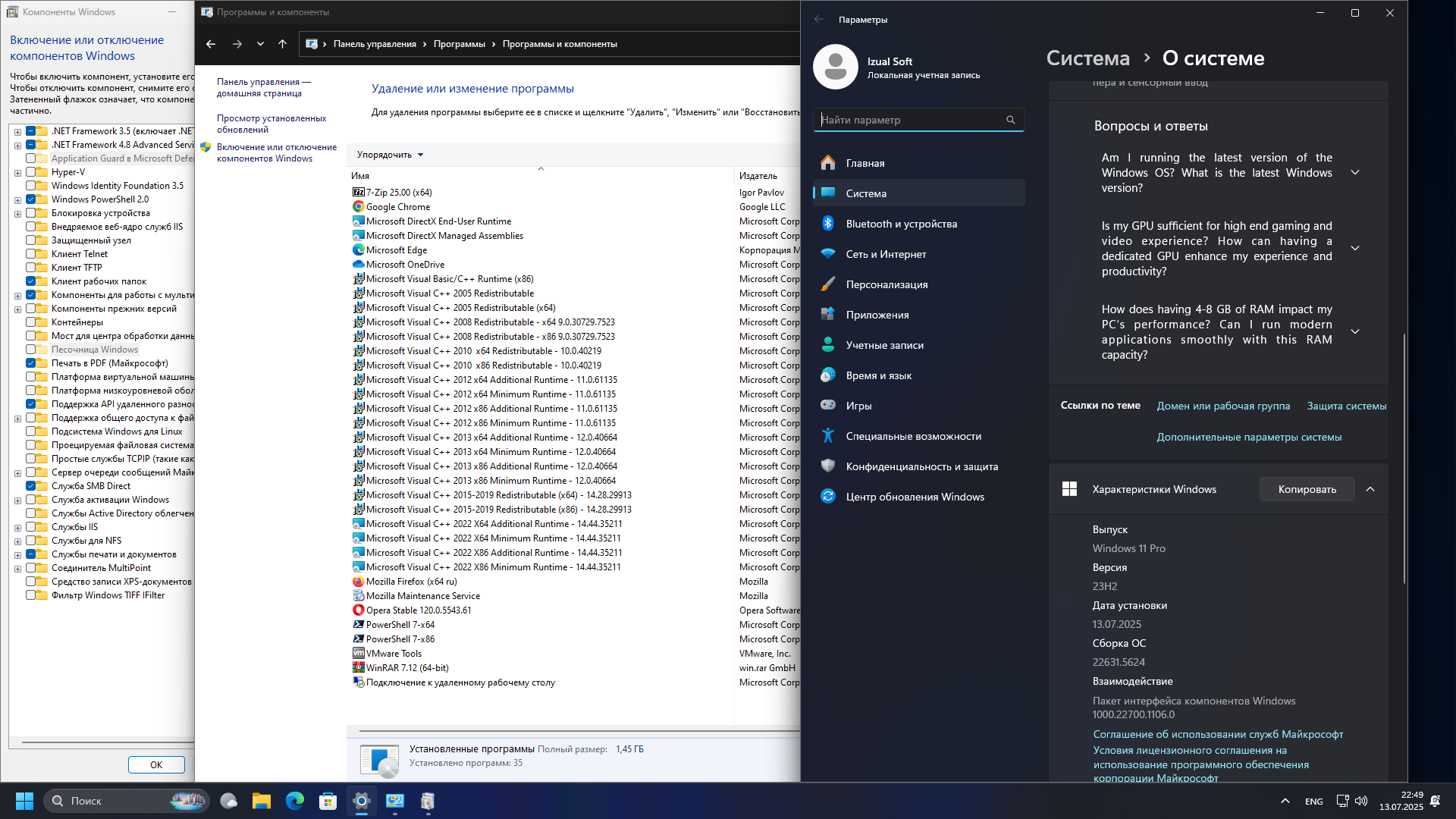Expand the GPU high end gaming question
1456x819 pixels.
[x=1355, y=249]
